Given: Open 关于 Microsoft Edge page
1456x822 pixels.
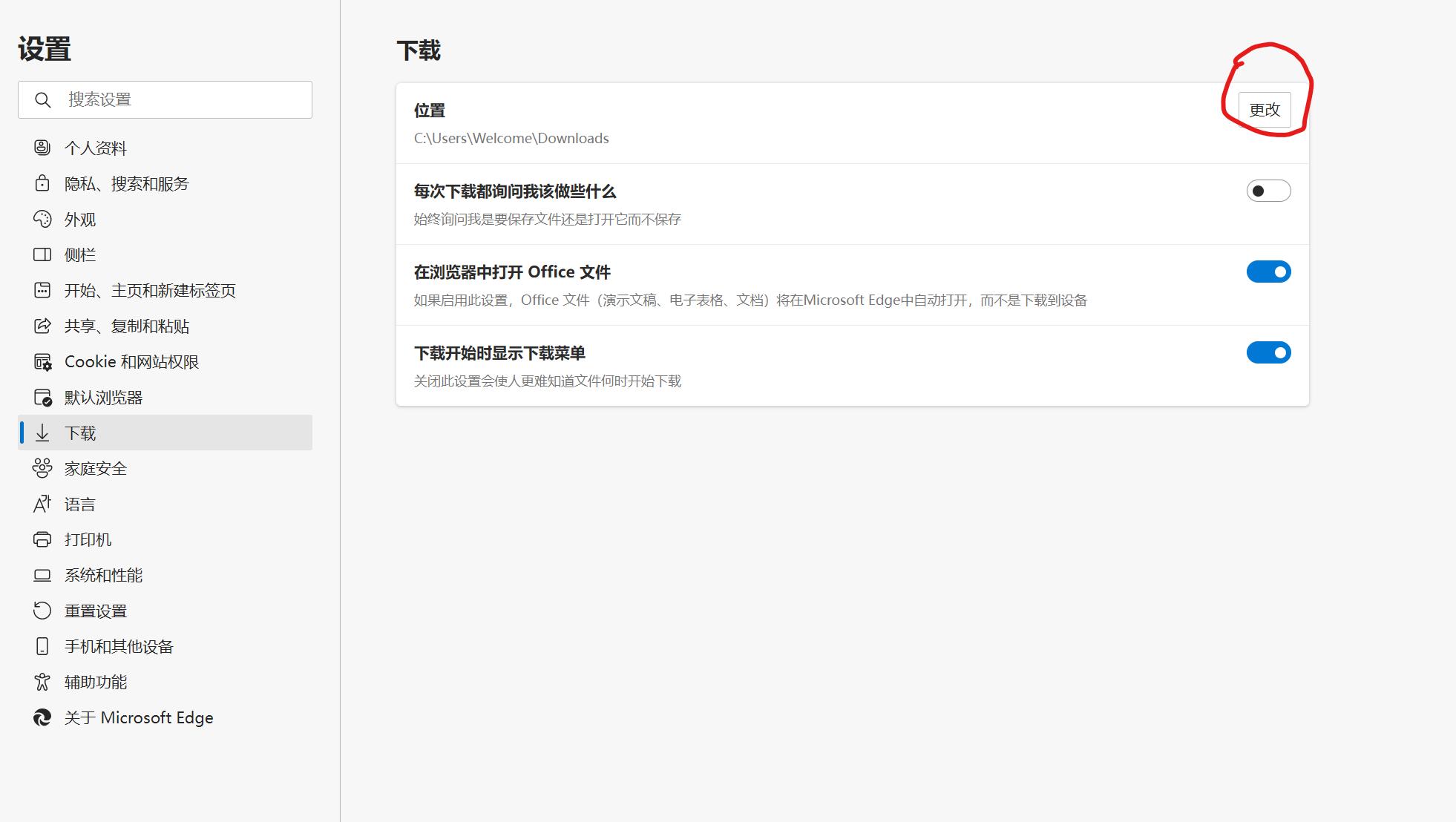Looking at the screenshot, I should pyautogui.click(x=165, y=717).
